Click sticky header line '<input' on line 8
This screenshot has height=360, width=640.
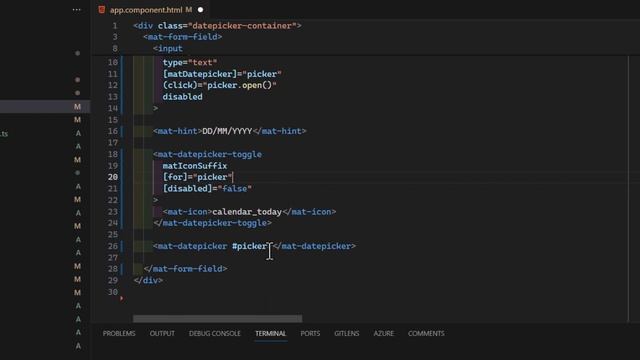coord(168,49)
